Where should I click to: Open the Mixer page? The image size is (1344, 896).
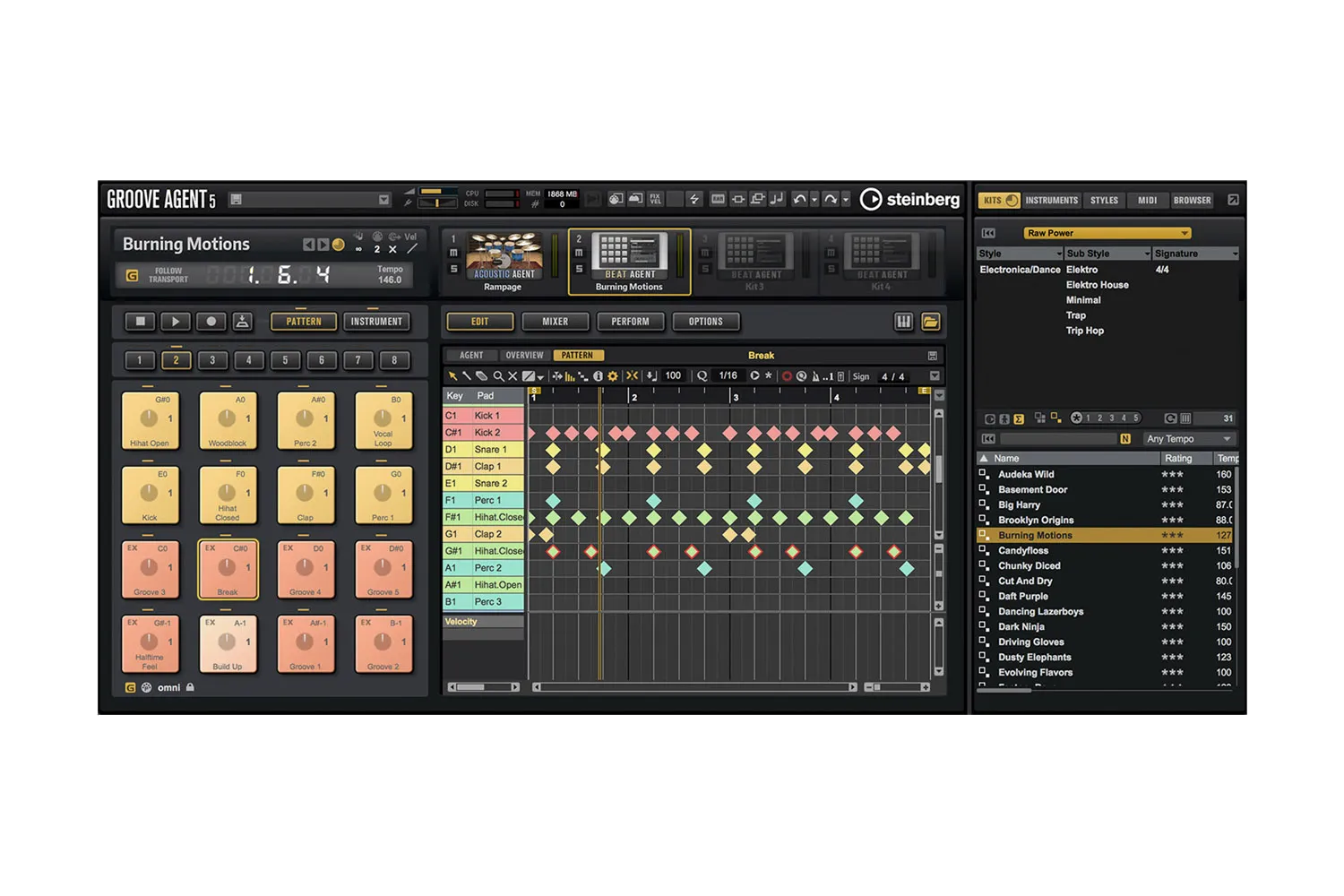[x=555, y=322]
